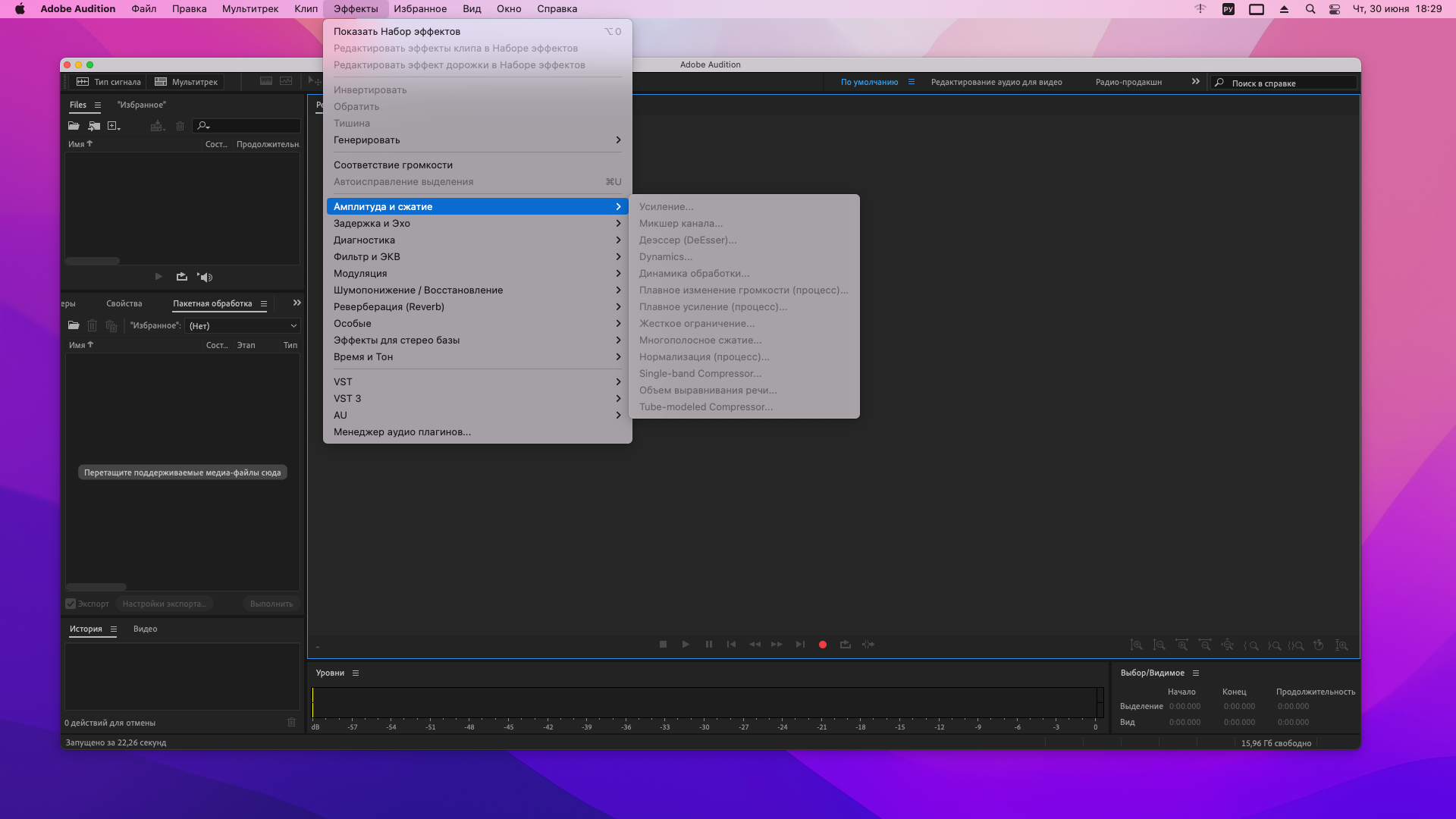Click the New File icon in Files panel

[x=114, y=126]
